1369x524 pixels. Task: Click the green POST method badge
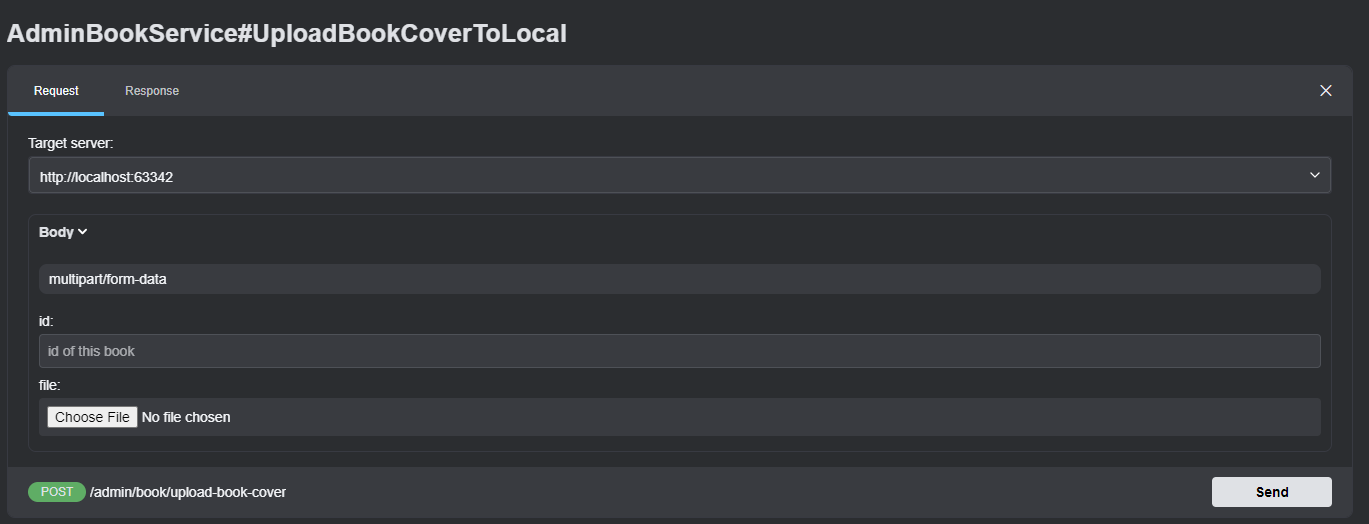57,492
